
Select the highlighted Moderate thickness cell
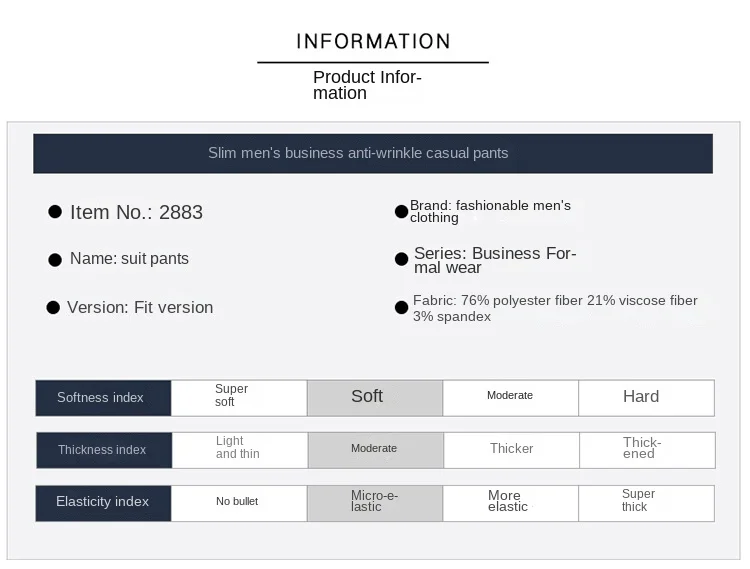point(376,450)
